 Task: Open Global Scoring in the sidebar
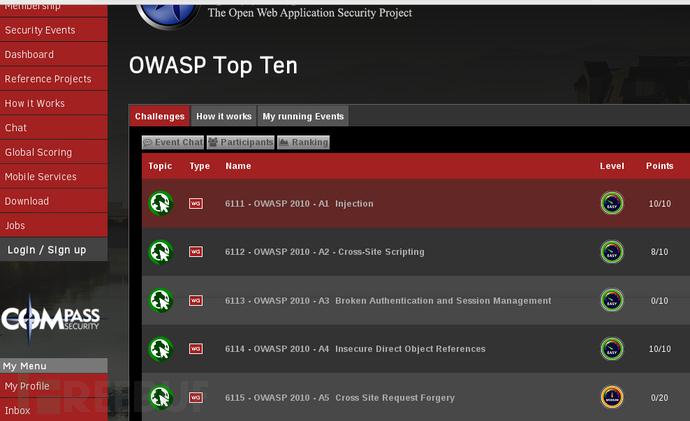tap(54, 152)
